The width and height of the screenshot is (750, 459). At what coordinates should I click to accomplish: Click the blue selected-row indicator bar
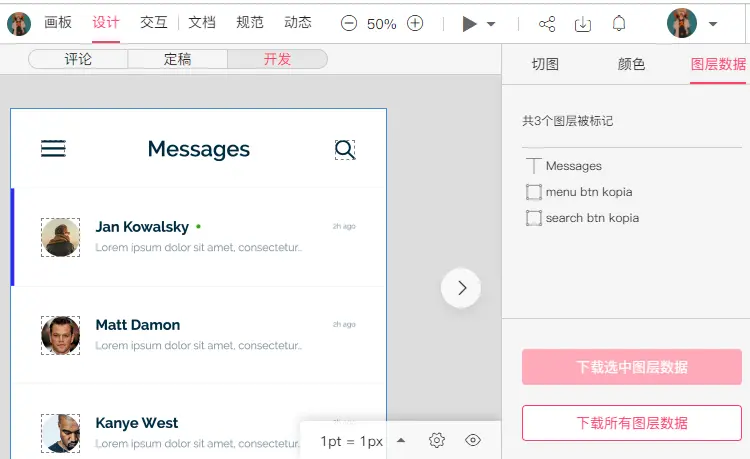pos(12,237)
